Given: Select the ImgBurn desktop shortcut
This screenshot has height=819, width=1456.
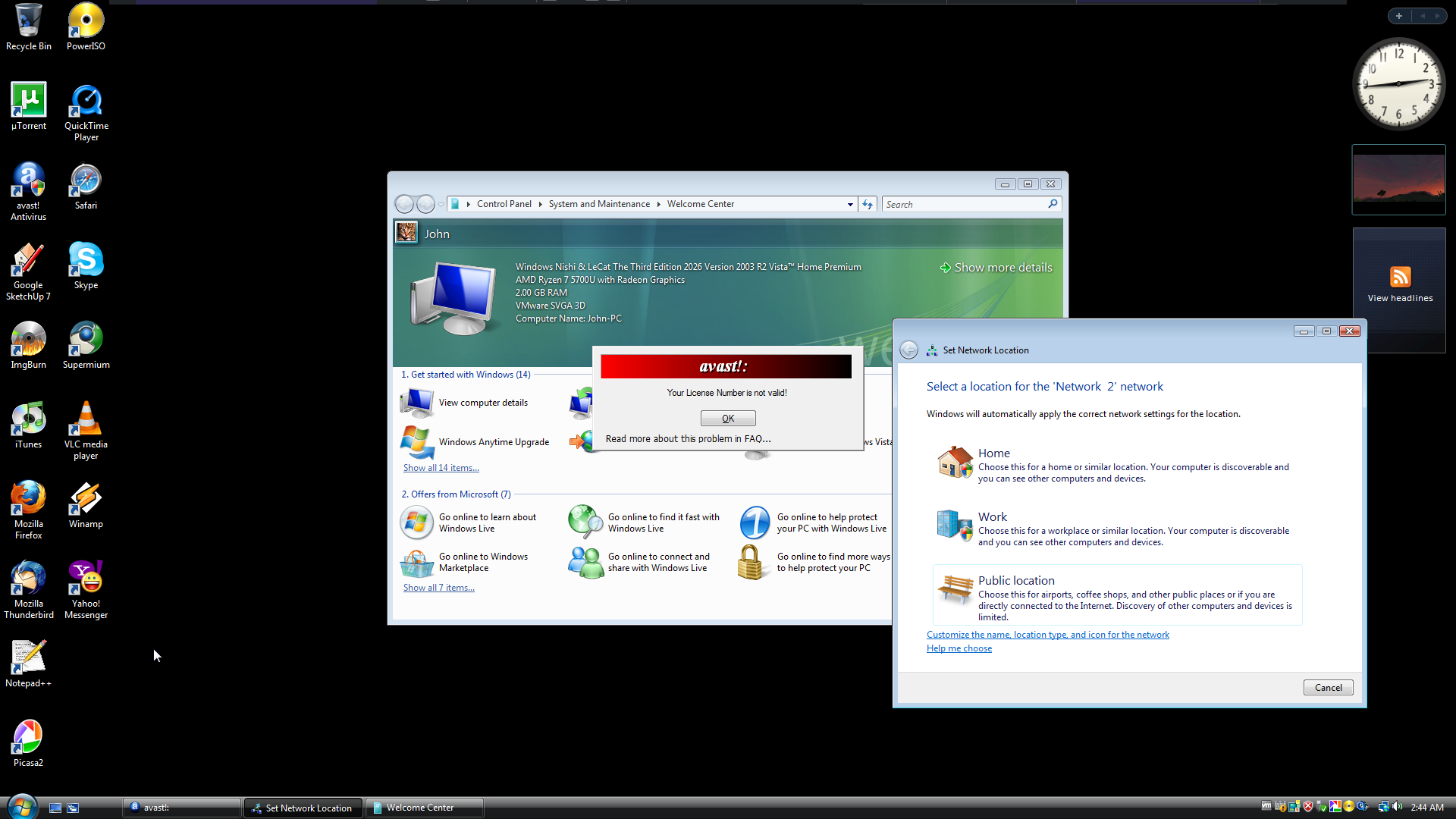Looking at the screenshot, I should click(29, 346).
